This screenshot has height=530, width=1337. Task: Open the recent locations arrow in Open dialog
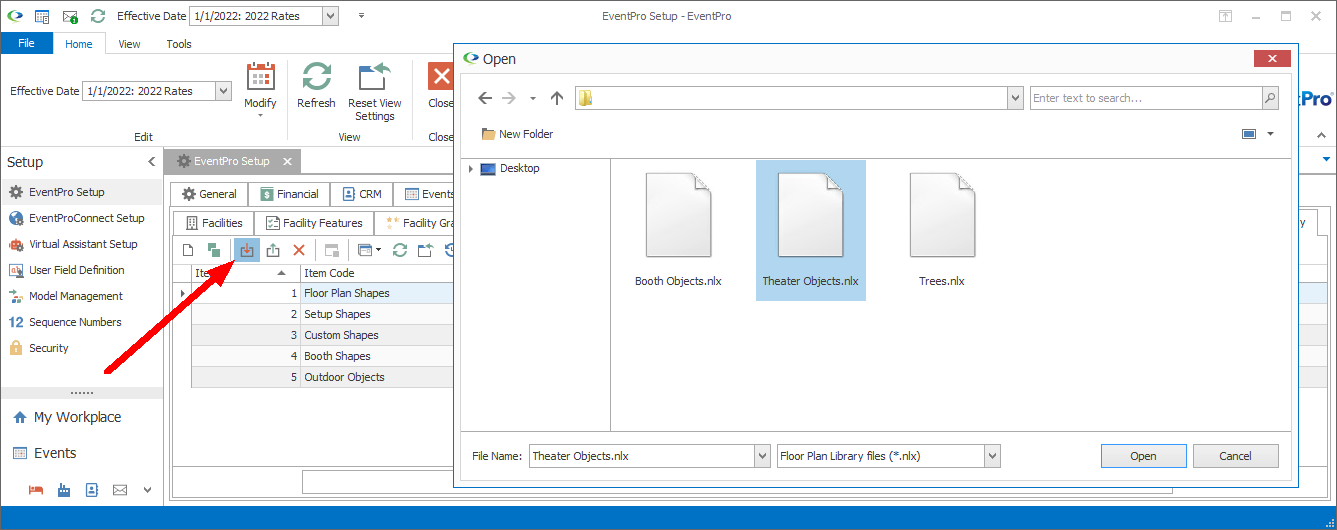point(533,98)
